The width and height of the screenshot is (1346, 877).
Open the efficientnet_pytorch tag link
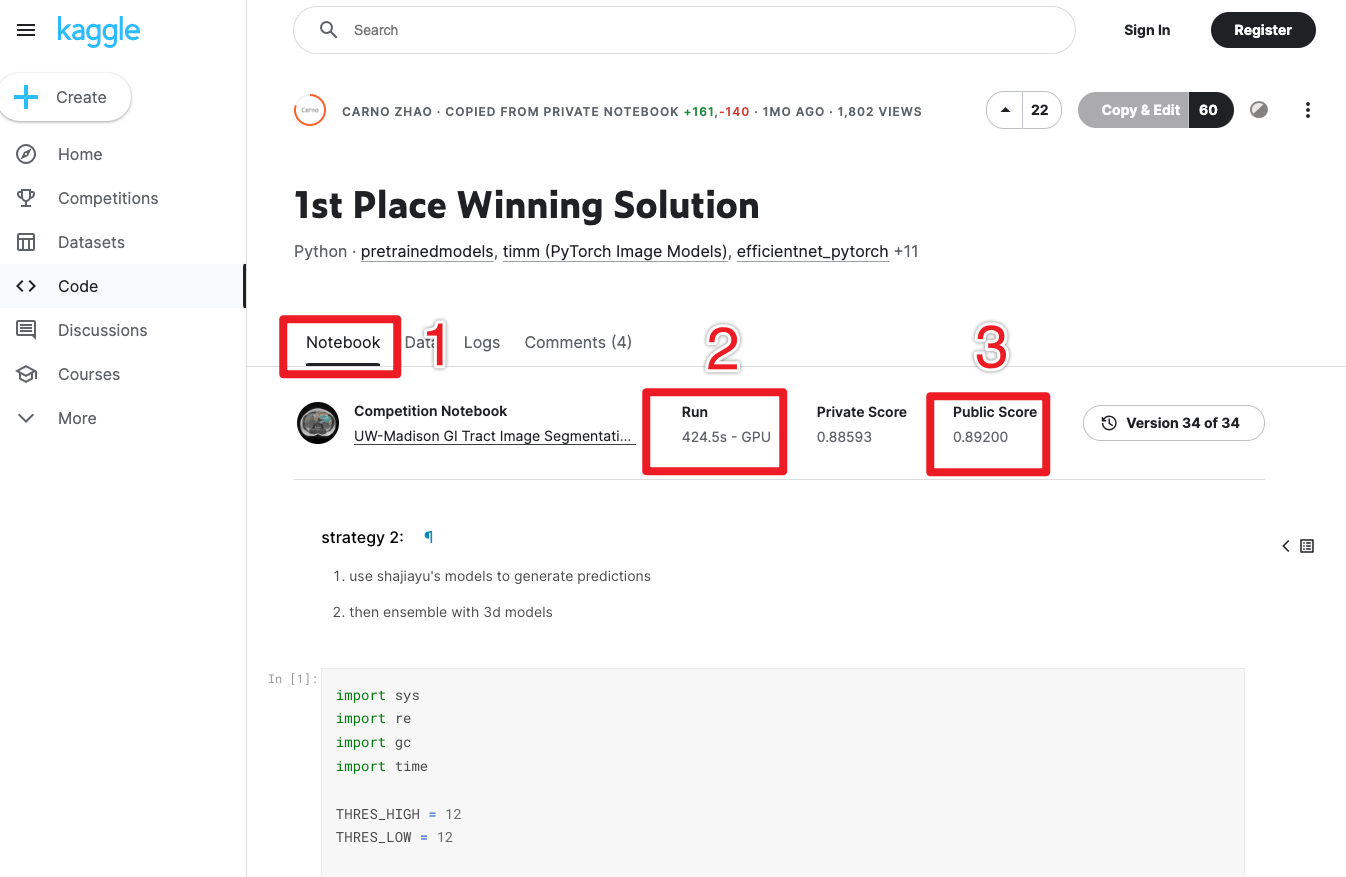click(812, 252)
